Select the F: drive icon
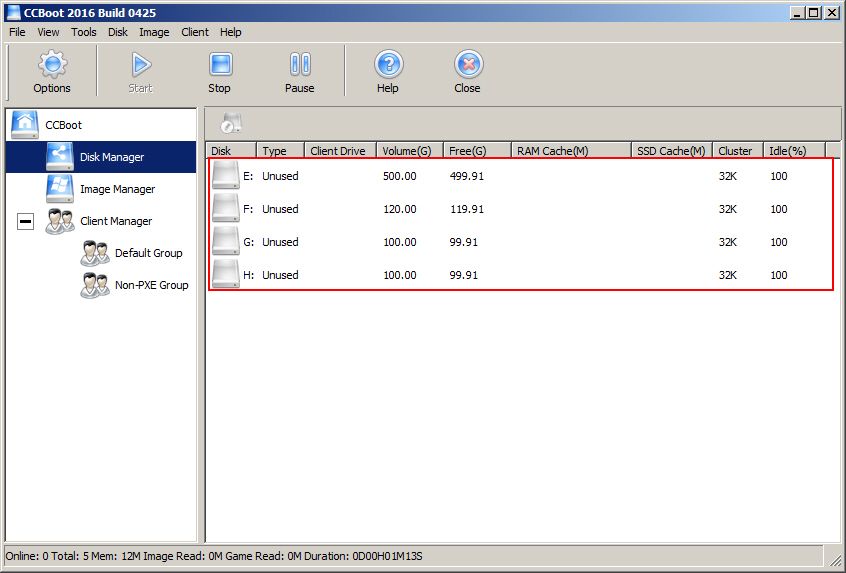846x573 pixels. click(226, 208)
